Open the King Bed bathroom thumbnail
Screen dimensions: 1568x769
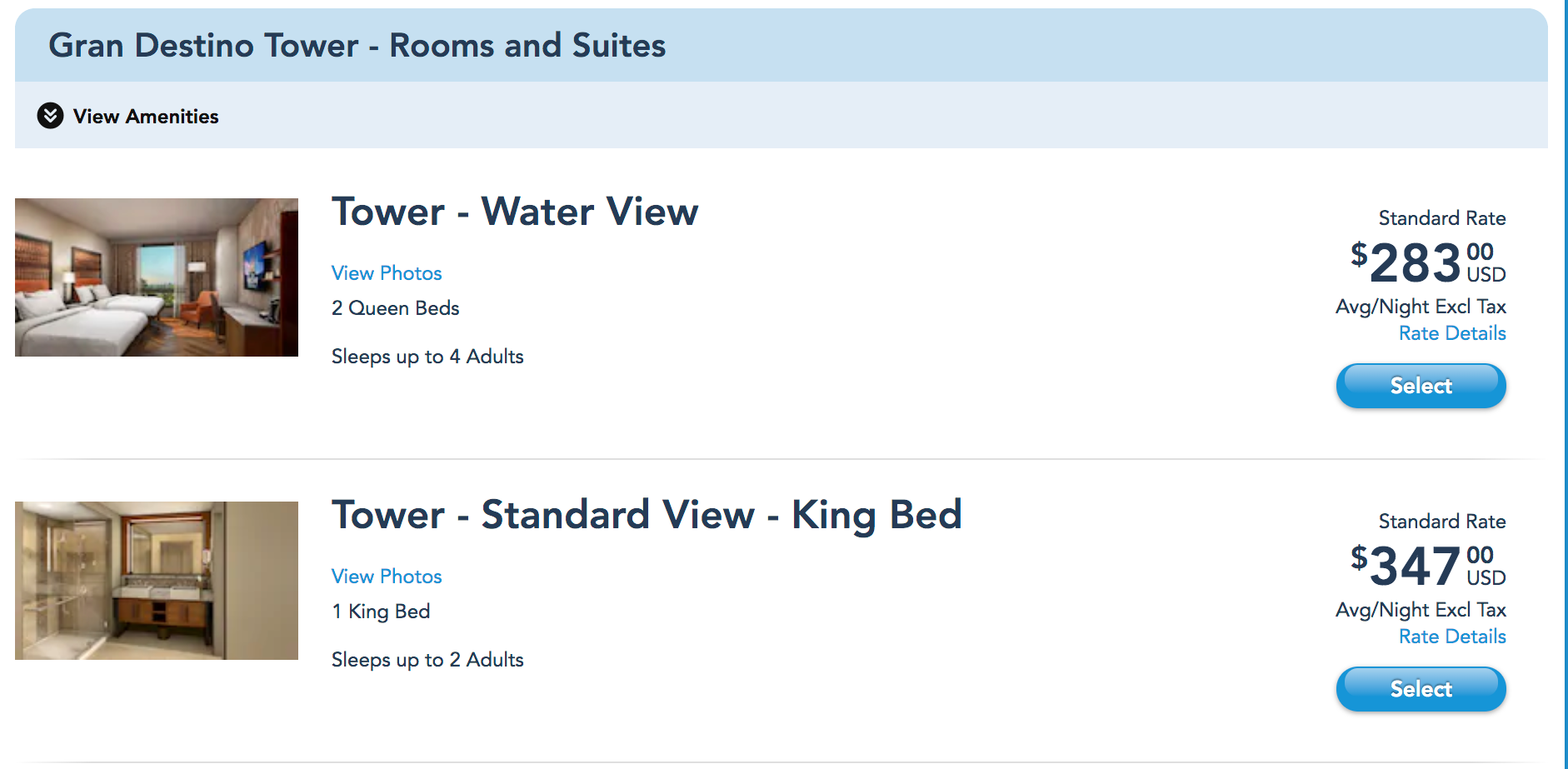pos(157,581)
